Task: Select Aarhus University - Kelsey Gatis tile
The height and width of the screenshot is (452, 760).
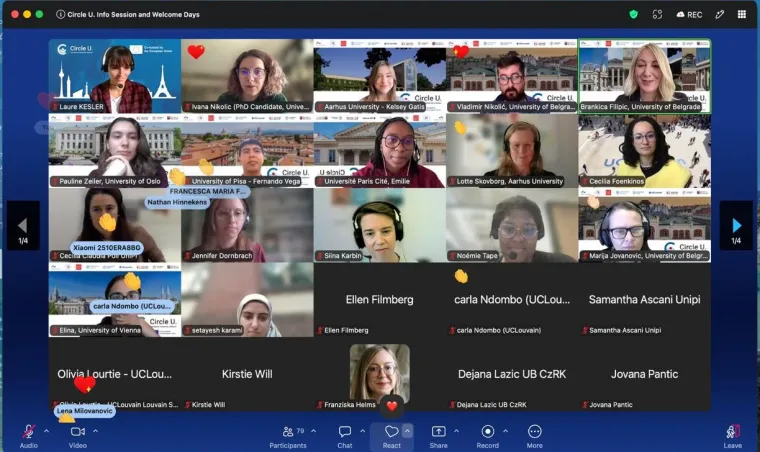Action: [380, 76]
